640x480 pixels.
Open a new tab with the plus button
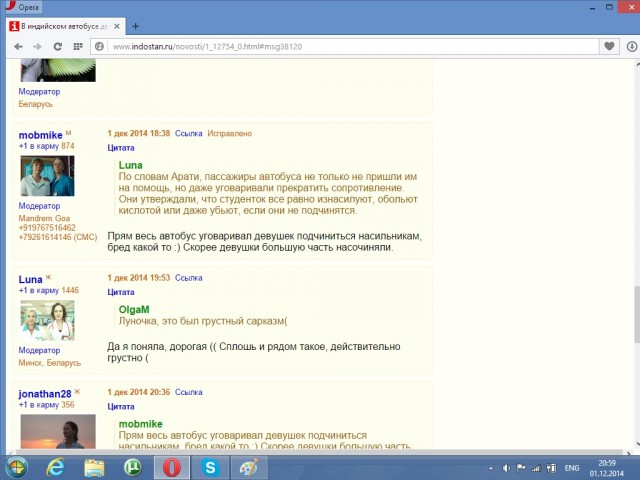pos(136,26)
